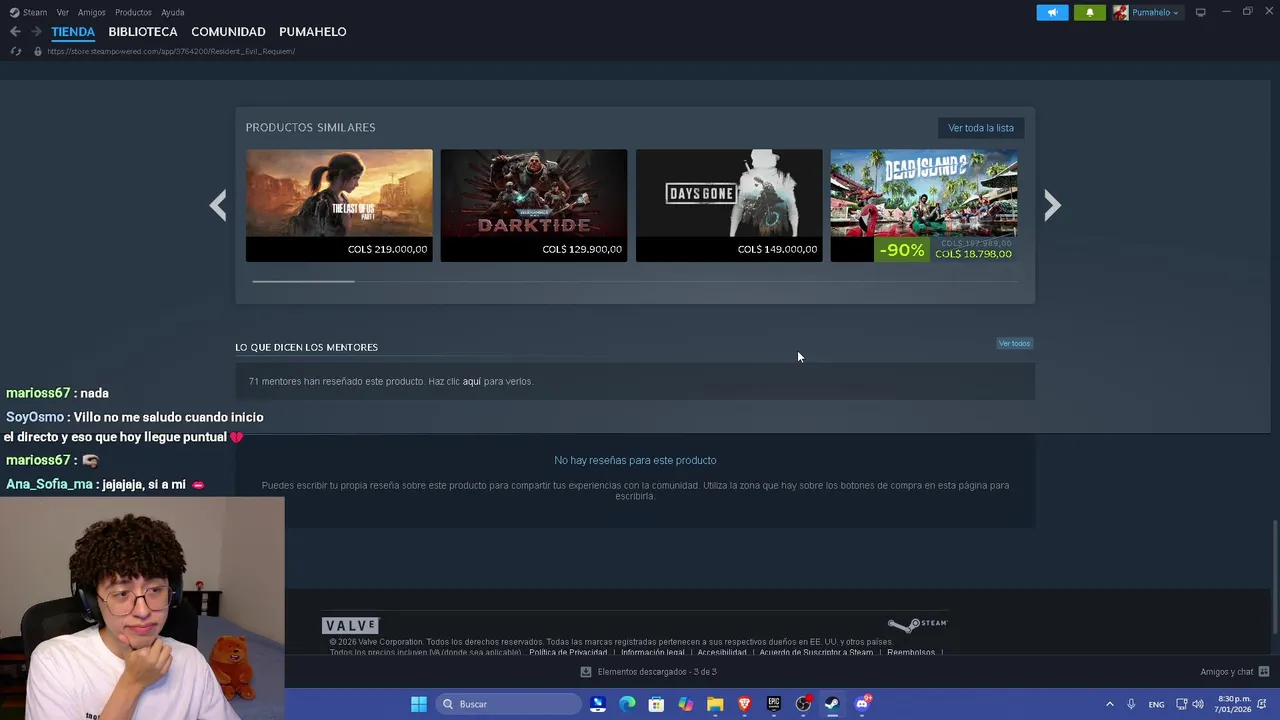Click Ver todos for mentors
Screen dimensions: 1280x720
tap(1014, 343)
